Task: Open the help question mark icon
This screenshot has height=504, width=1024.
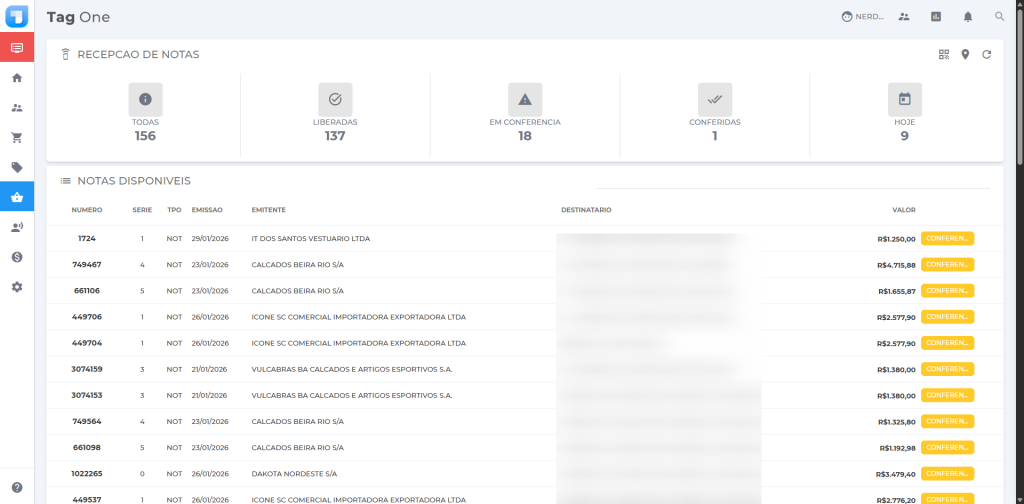Action: [x=17, y=487]
